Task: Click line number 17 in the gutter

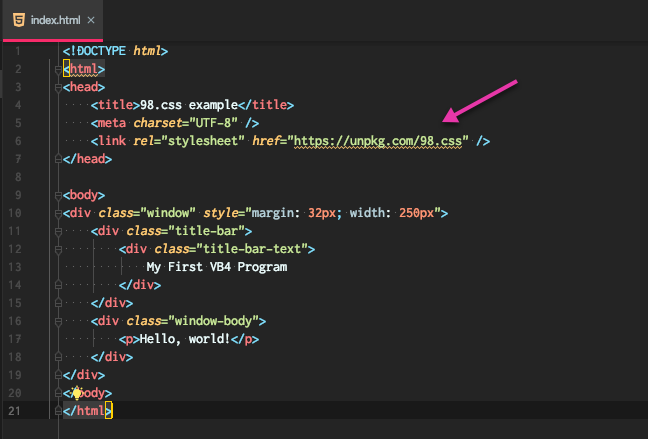Action: pyautogui.click(x=14, y=339)
